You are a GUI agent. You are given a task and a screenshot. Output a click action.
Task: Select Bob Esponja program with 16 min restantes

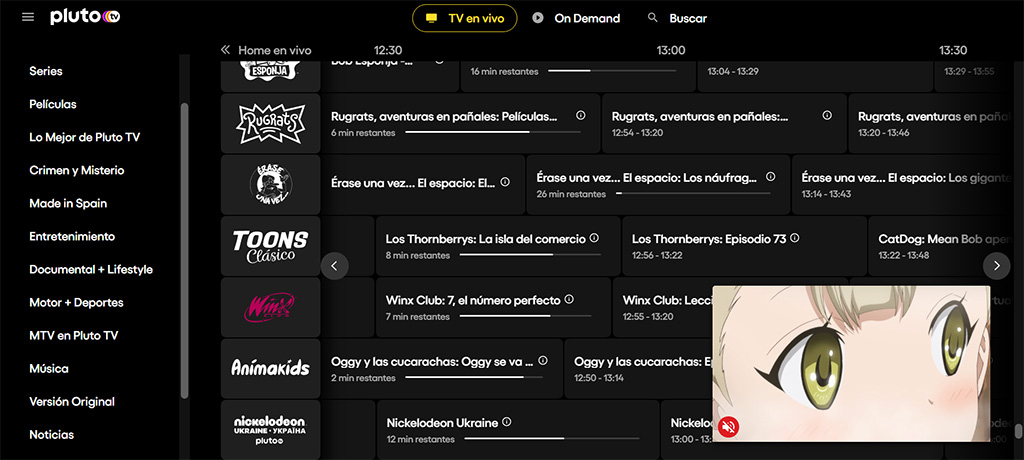[x=578, y=76]
